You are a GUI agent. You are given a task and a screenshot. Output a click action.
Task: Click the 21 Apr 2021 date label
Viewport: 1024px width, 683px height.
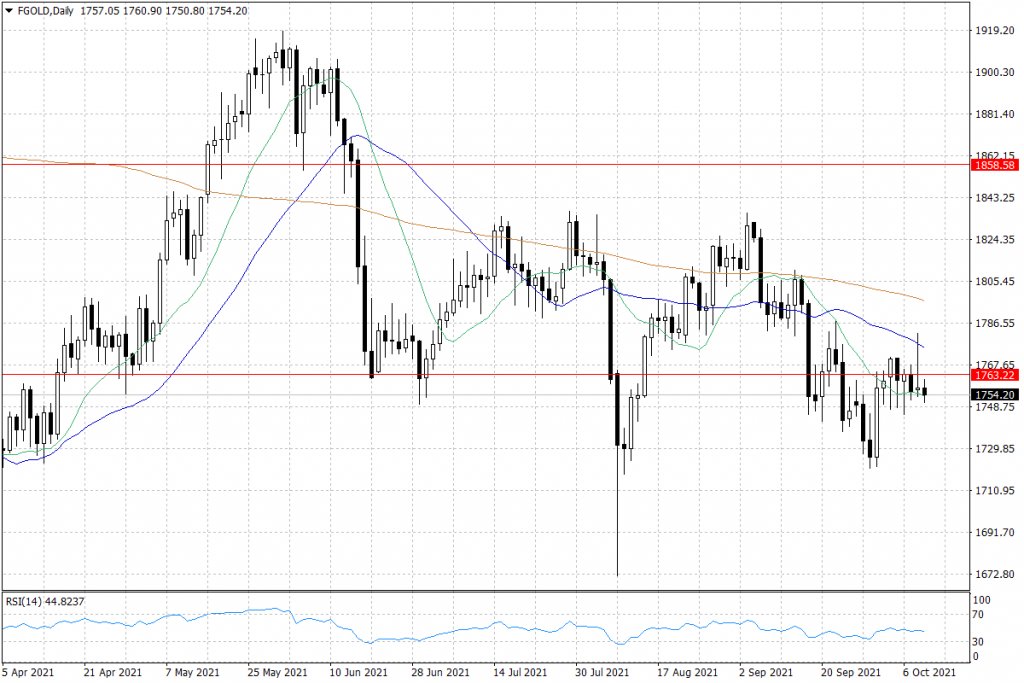(x=112, y=672)
